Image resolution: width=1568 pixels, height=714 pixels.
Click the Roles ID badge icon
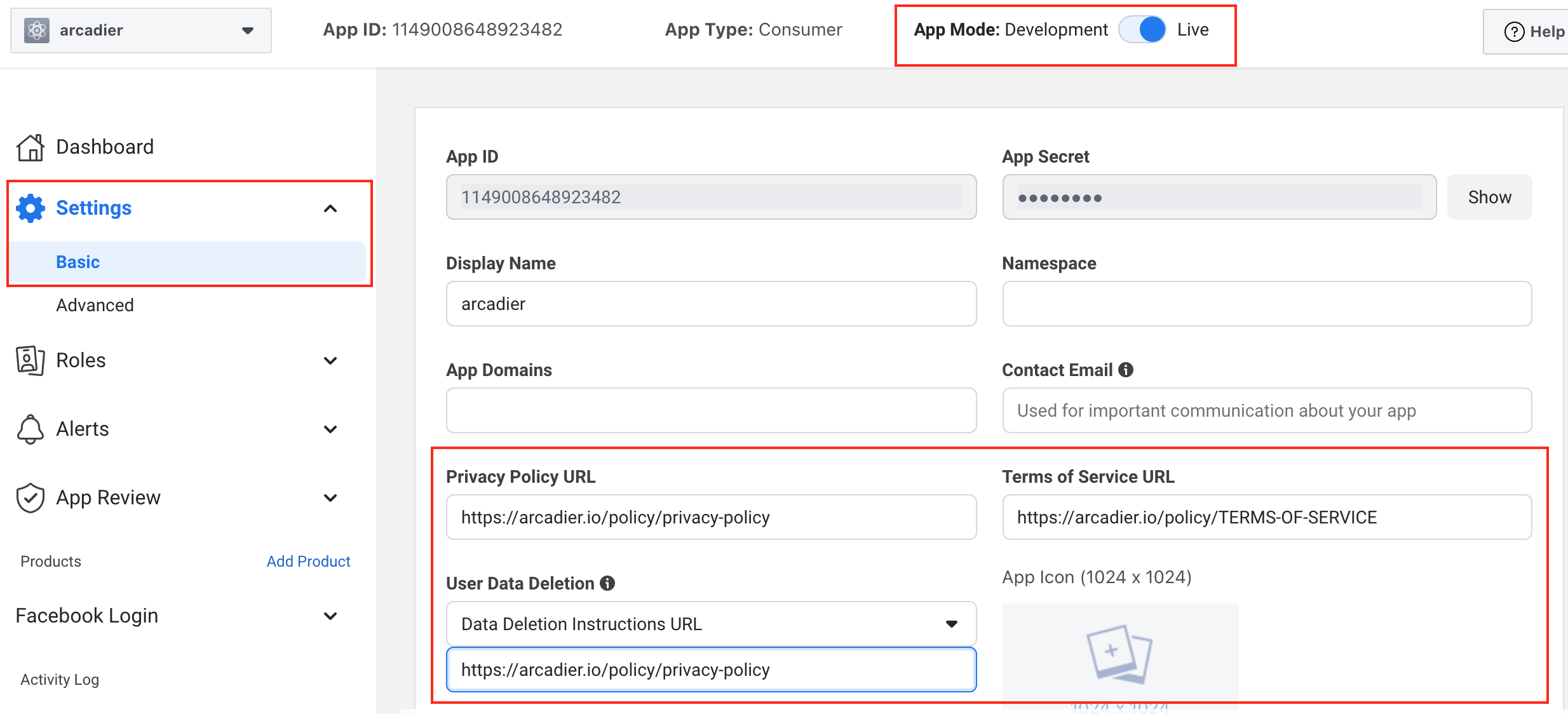pyautogui.click(x=30, y=361)
